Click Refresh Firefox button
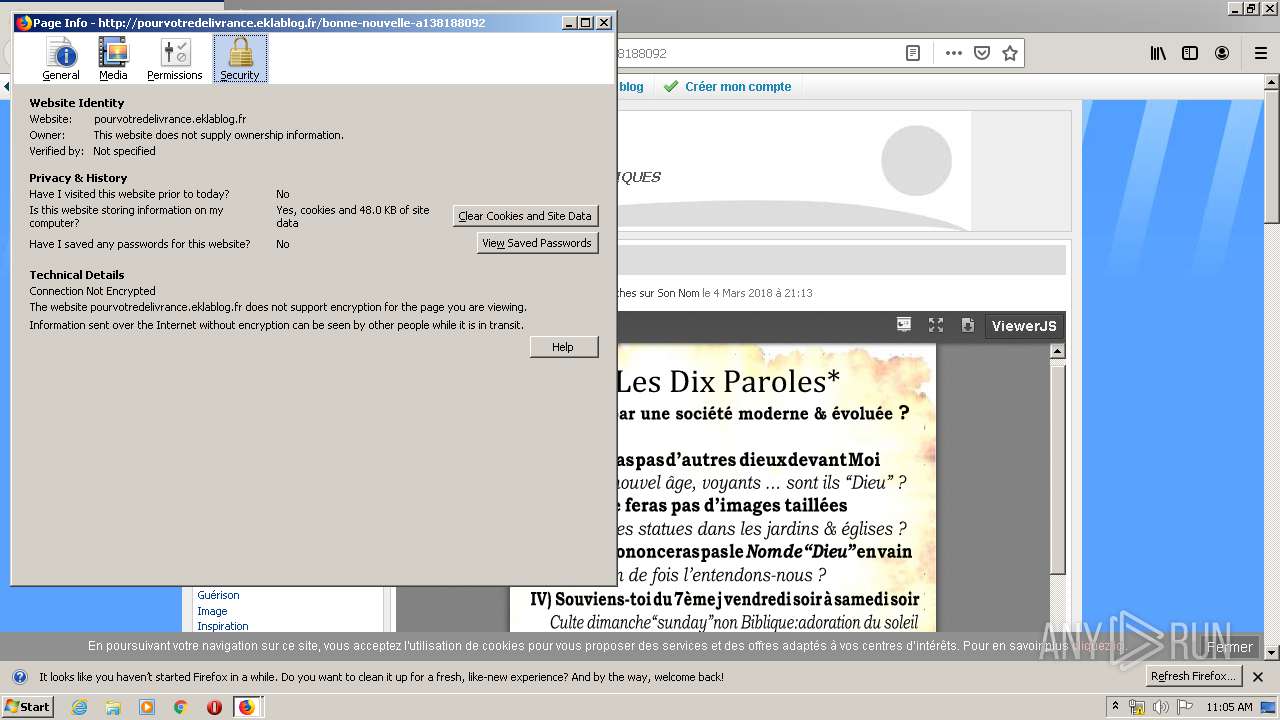 point(1194,677)
